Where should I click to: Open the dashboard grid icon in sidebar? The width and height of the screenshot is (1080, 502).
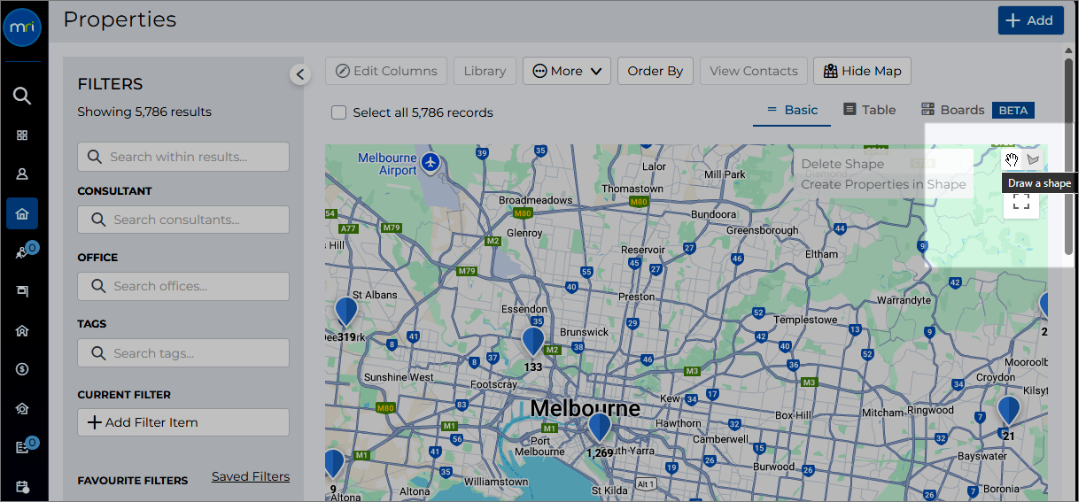22,135
